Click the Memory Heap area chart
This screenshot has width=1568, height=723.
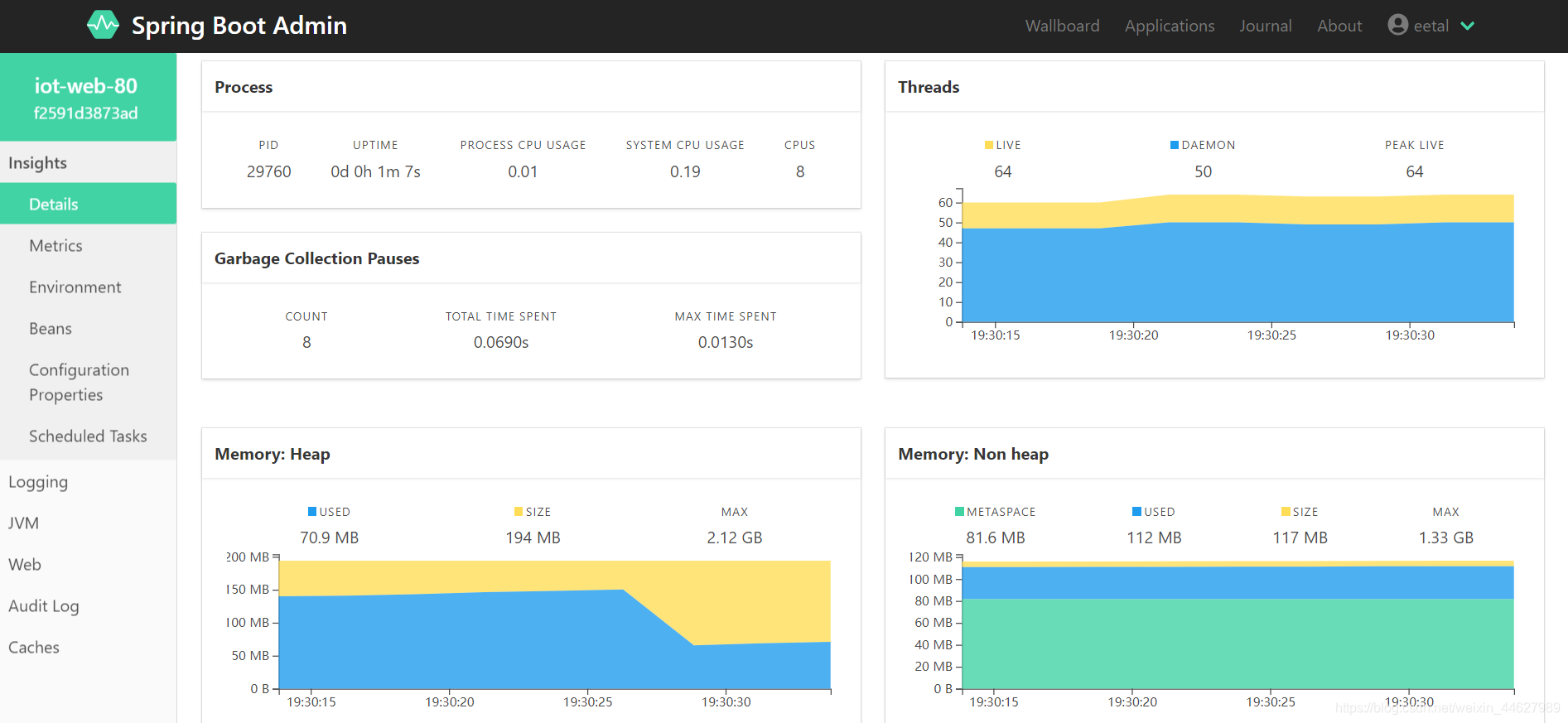(x=555, y=624)
